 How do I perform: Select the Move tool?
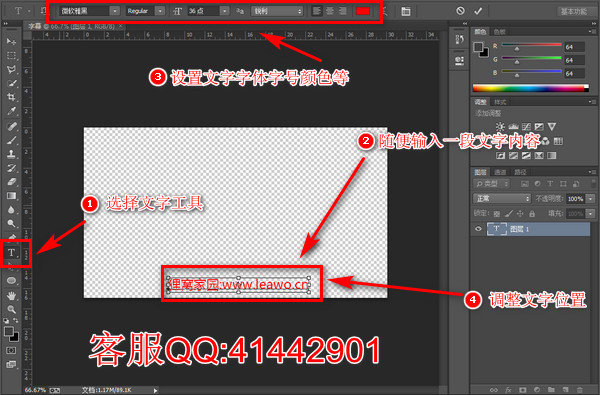pyautogui.click(x=11, y=41)
